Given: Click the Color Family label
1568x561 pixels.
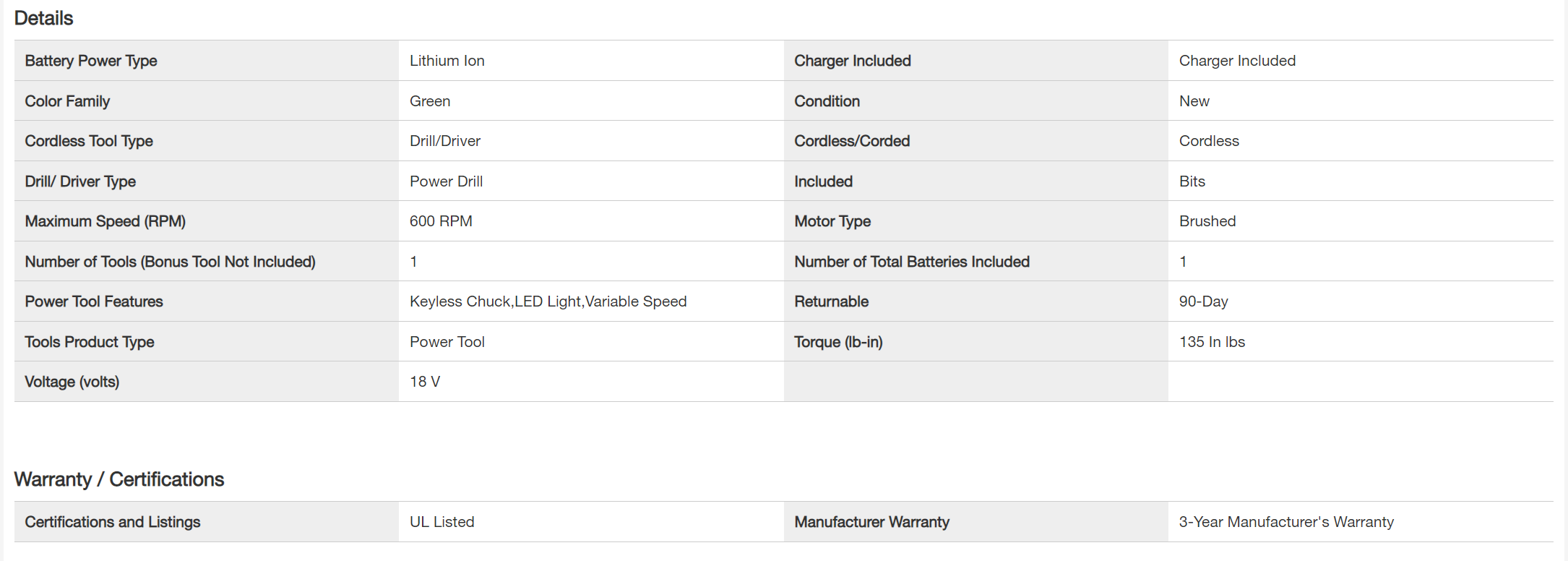Looking at the screenshot, I should [x=67, y=101].
